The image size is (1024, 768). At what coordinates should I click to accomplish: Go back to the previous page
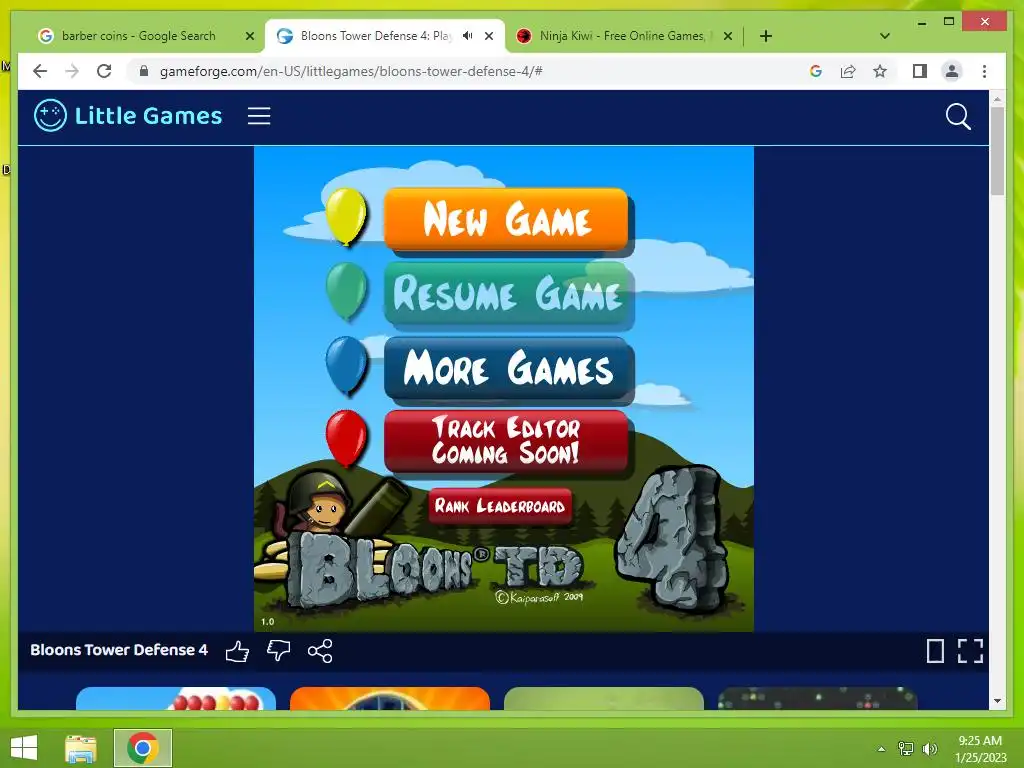tap(40, 71)
